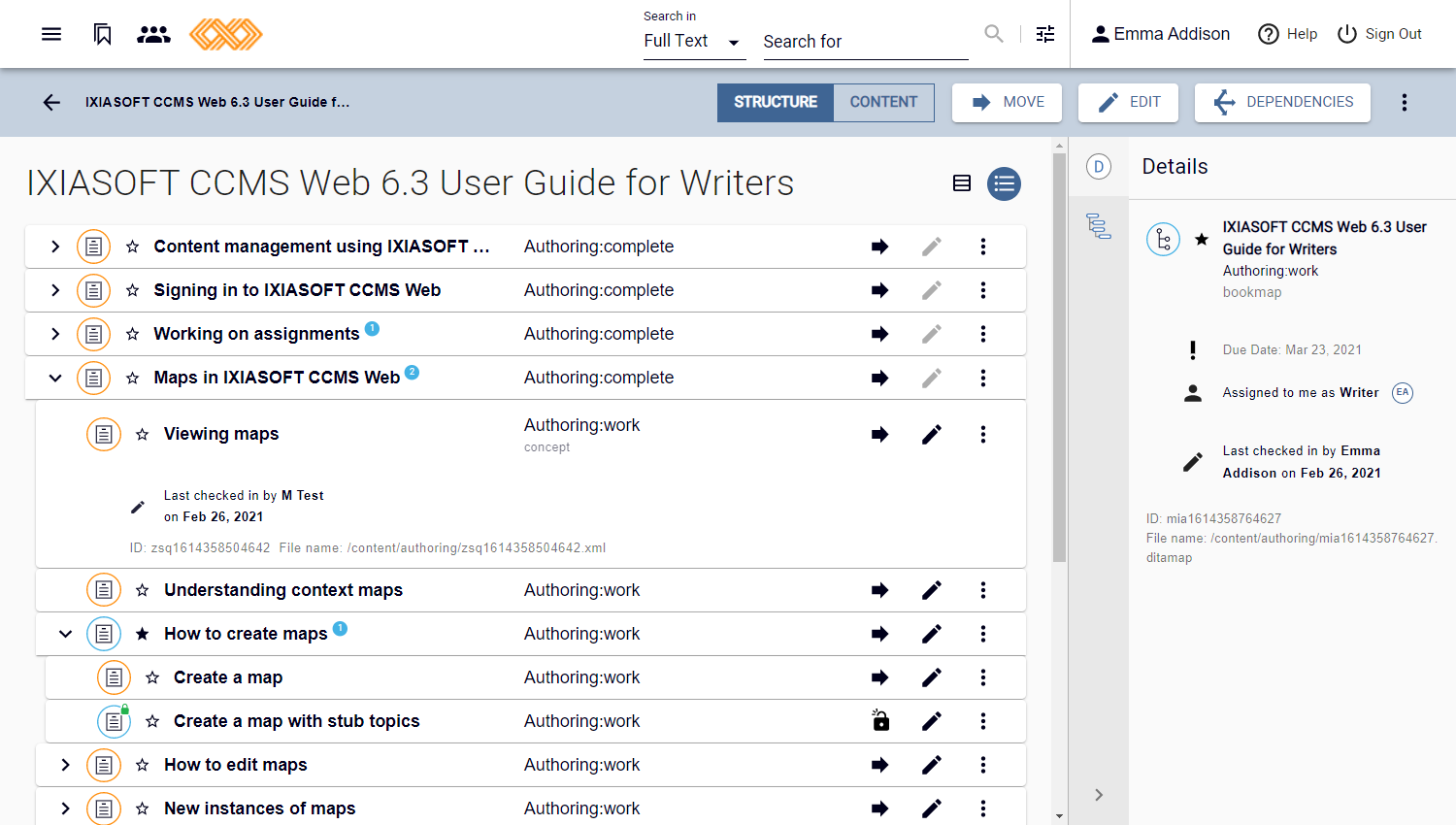Toggle favorite star for Working on assignments
The image size is (1456, 825).
pos(133,334)
